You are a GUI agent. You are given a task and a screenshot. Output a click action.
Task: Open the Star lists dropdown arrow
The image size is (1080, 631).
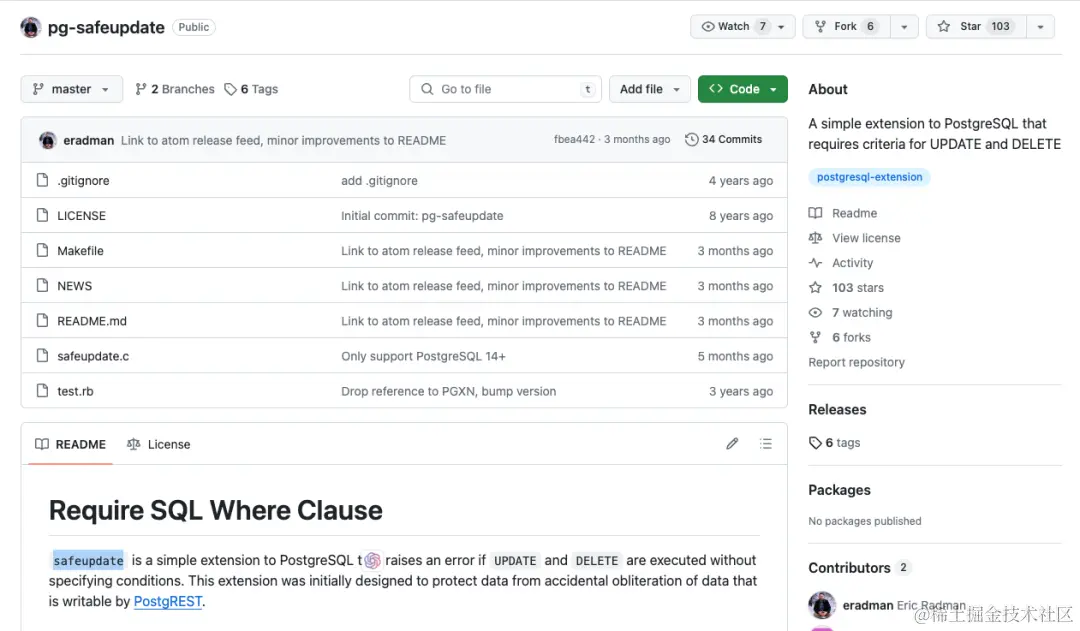coord(1040,27)
